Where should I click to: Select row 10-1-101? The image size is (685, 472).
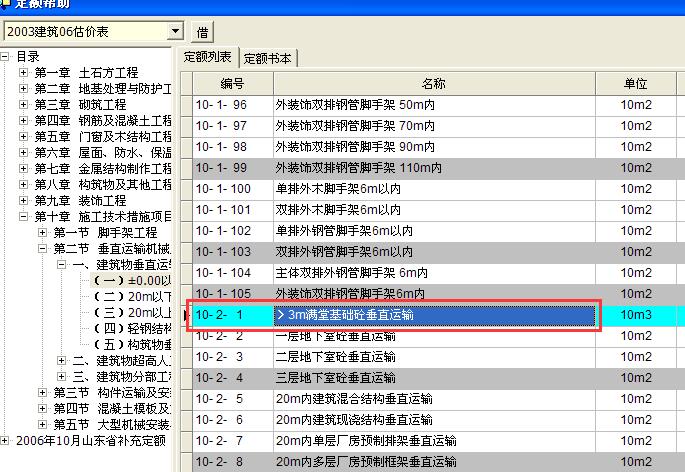click(435, 210)
